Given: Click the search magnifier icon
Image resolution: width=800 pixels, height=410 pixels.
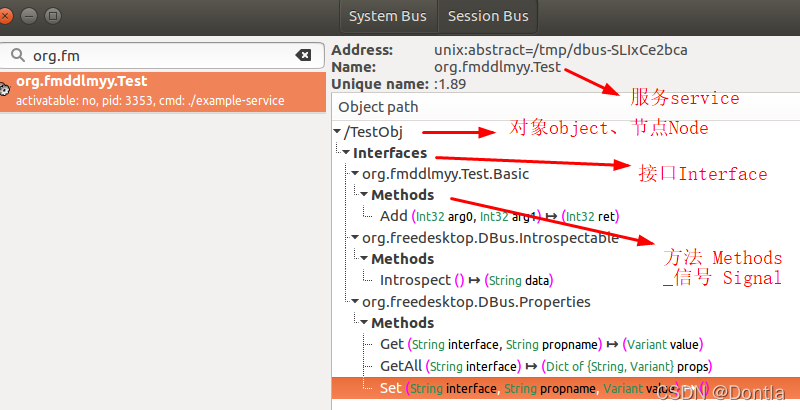Looking at the screenshot, I should [x=18, y=55].
